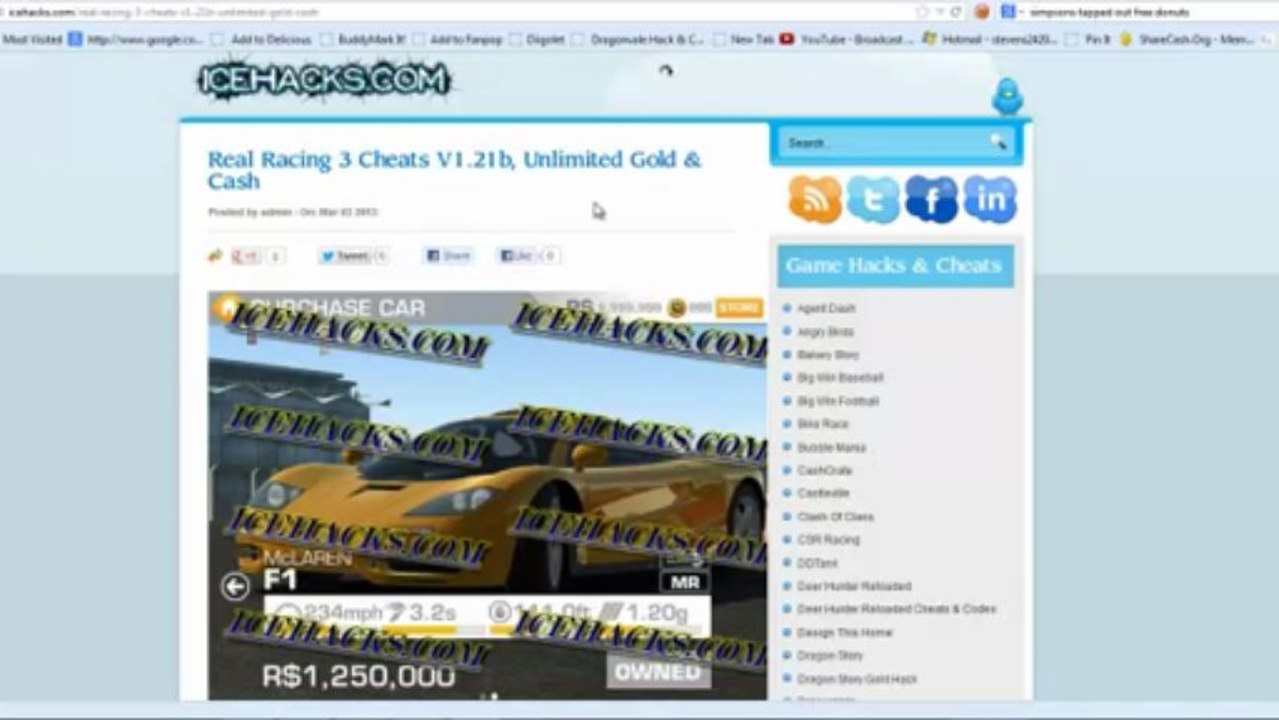The width and height of the screenshot is (1279, 720).
Task: Open the address bar history dropdown arrow
Action: 940,12
